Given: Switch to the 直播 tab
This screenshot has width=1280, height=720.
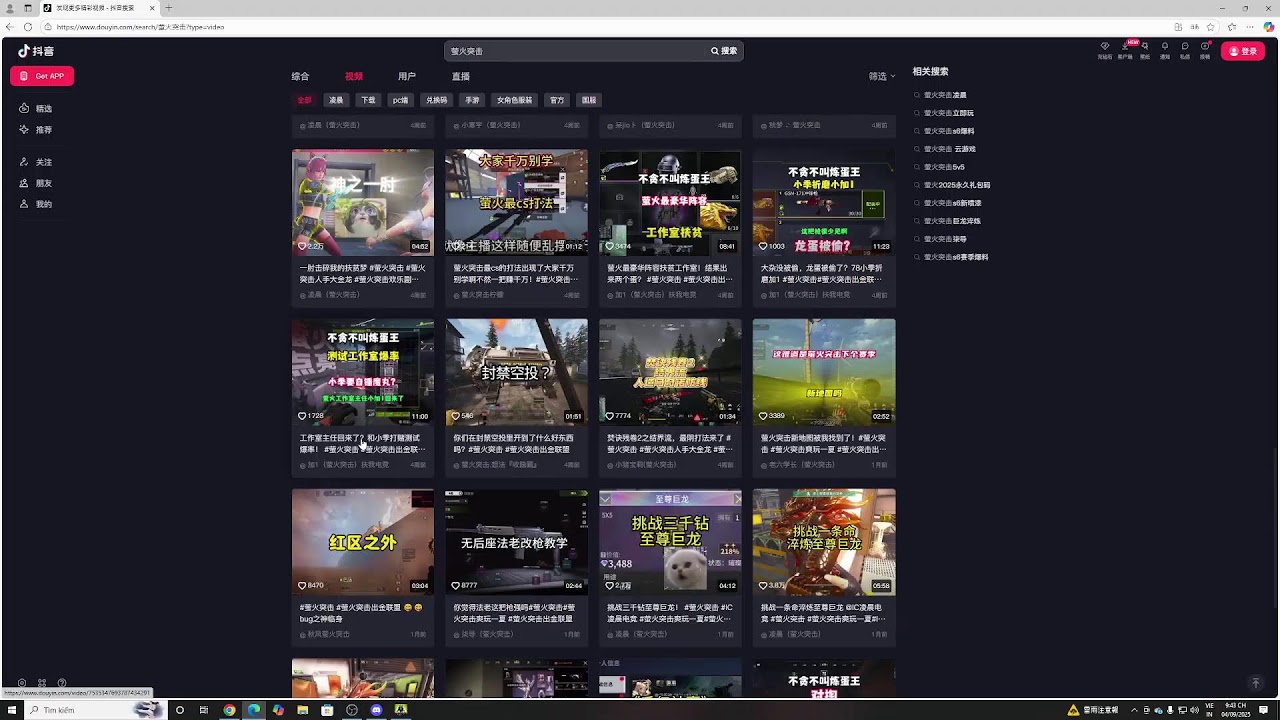Looking at the screenshot, I should pos(461,76).
